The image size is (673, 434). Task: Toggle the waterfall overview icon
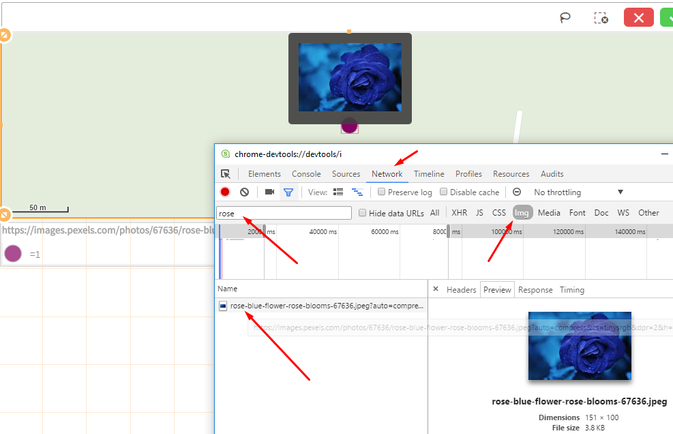point(357,192)
